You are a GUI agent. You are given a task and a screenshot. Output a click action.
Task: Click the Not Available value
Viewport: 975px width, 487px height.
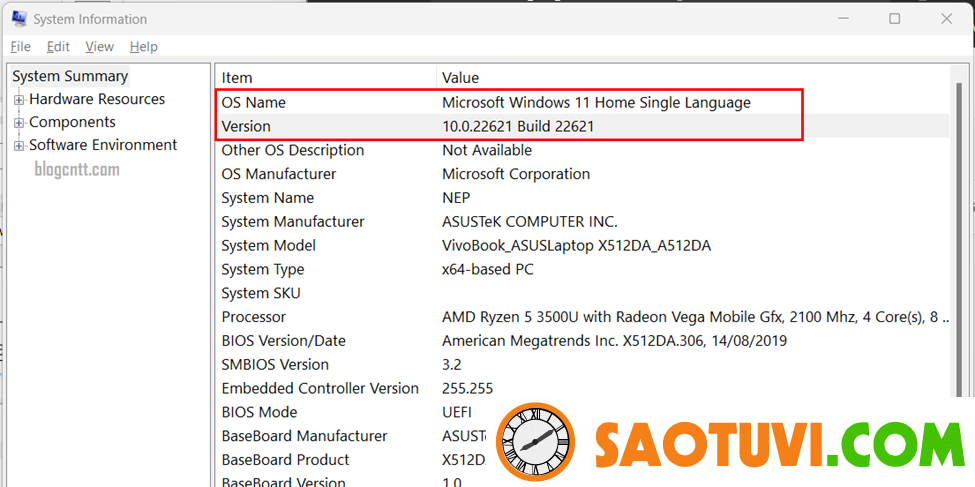[487, 151]
